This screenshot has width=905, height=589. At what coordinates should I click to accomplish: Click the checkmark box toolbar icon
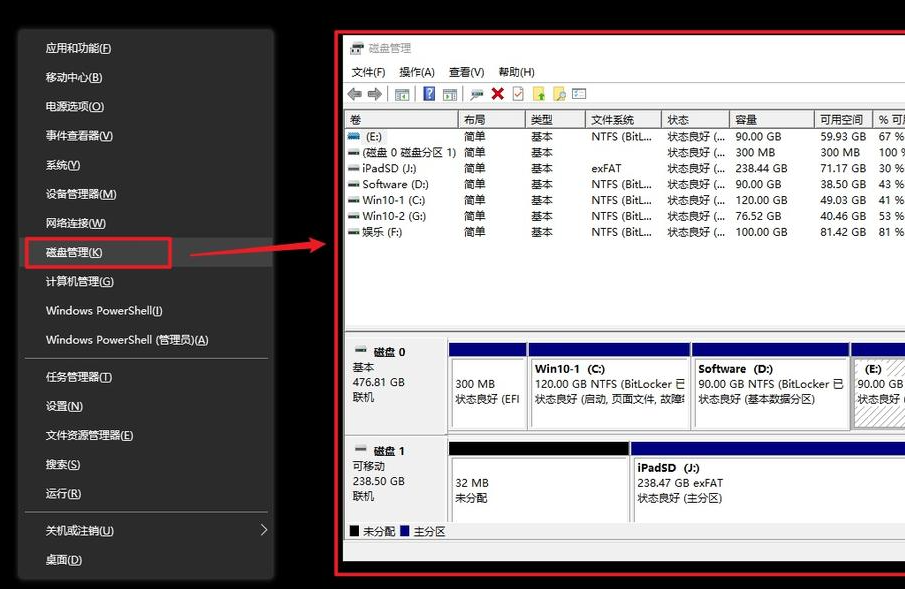tap(518, 92)
